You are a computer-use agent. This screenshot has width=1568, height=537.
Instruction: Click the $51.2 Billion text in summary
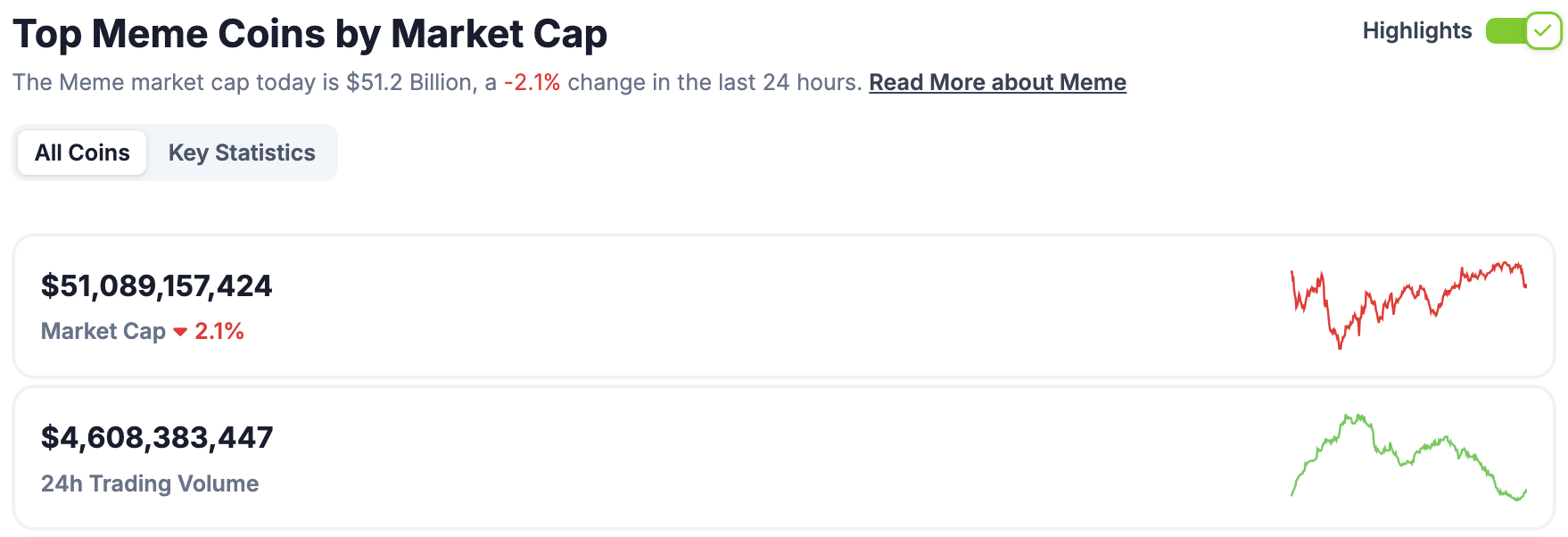(411, 82)
